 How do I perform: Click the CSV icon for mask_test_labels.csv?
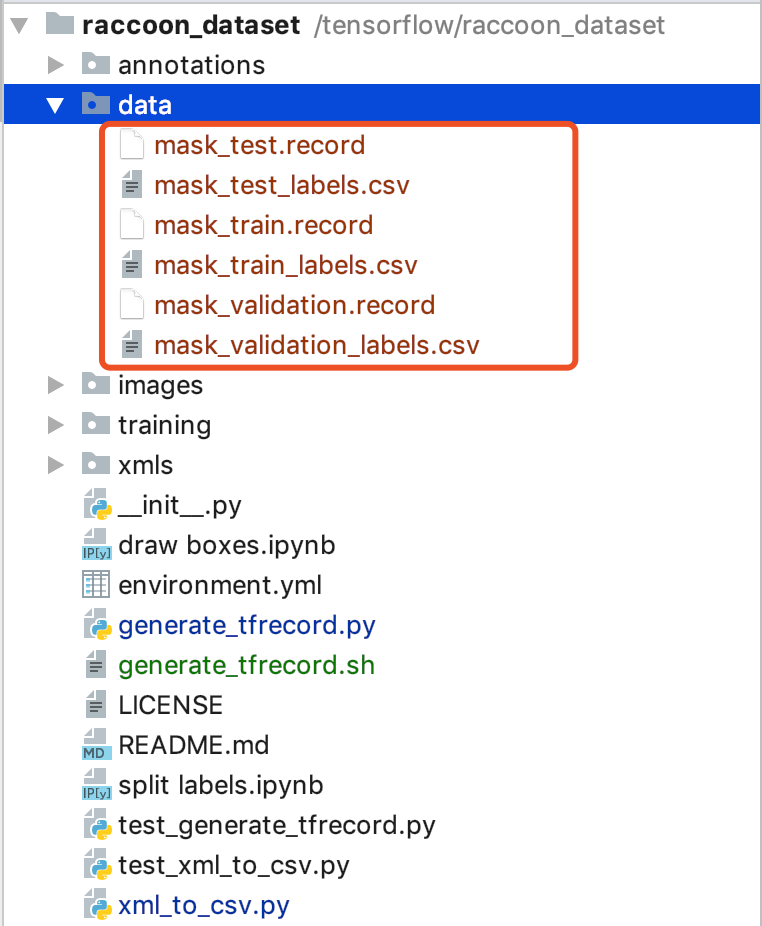pyautogui.click(x=132, y=185)
